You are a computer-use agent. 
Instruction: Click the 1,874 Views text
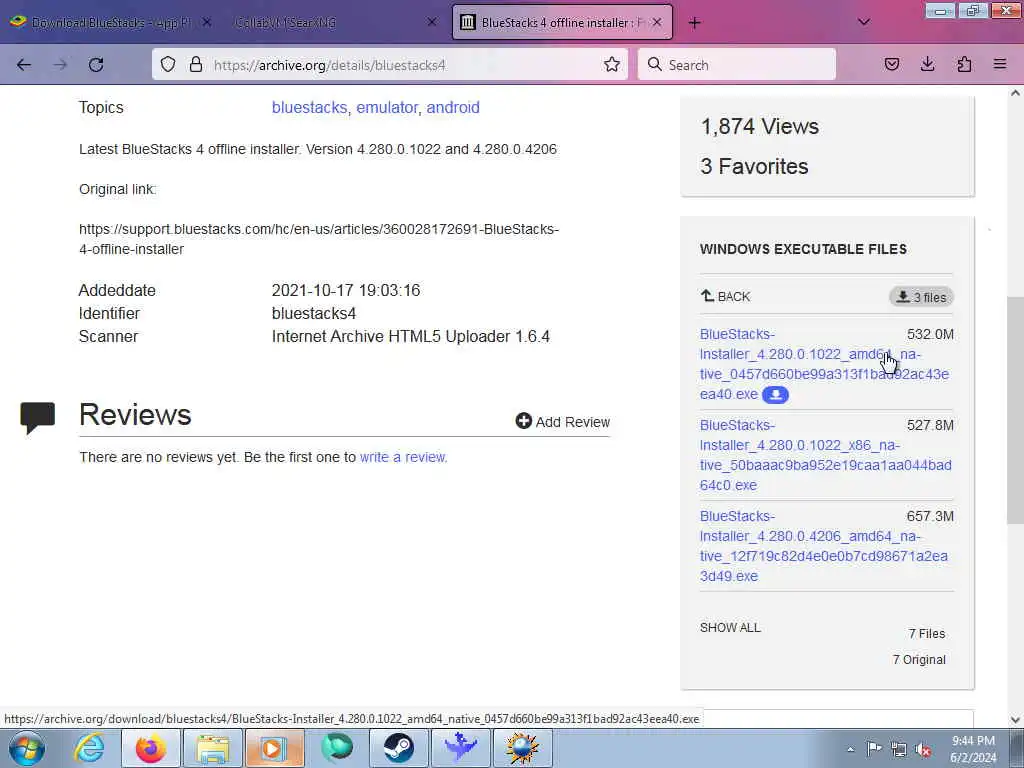click(x=760, y=126)
